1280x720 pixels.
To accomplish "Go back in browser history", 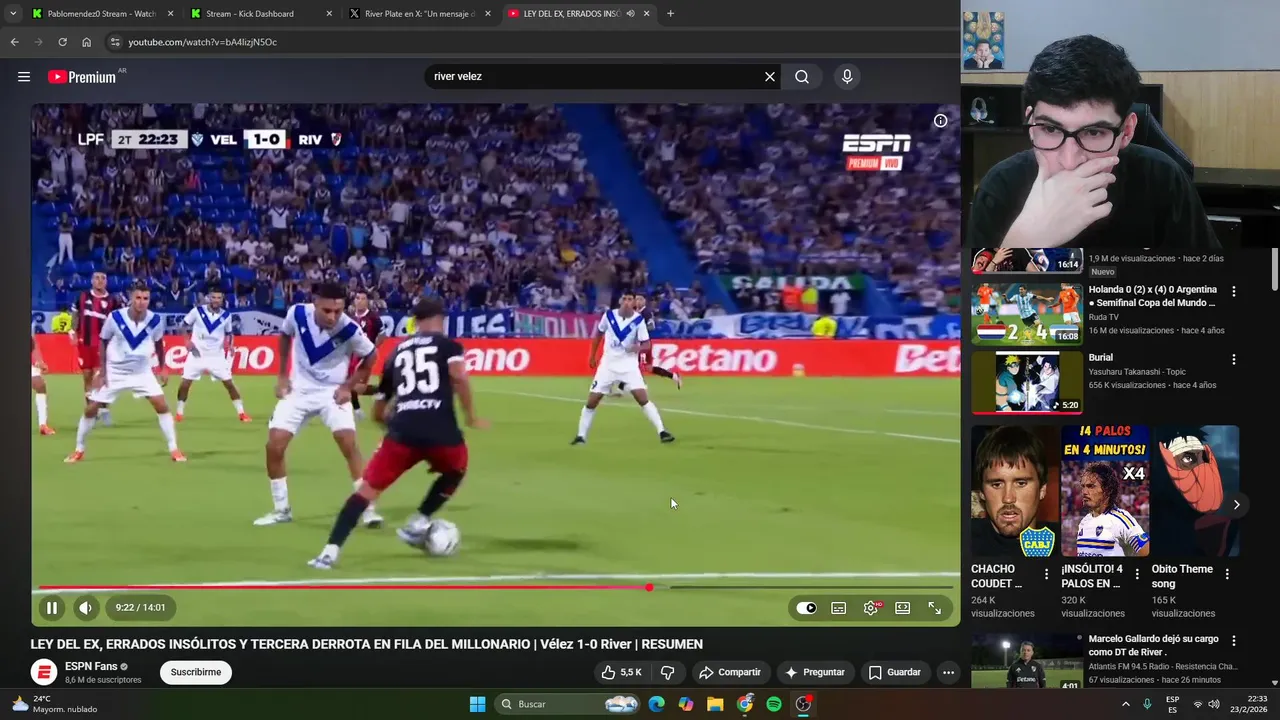I will coord(14,42).
